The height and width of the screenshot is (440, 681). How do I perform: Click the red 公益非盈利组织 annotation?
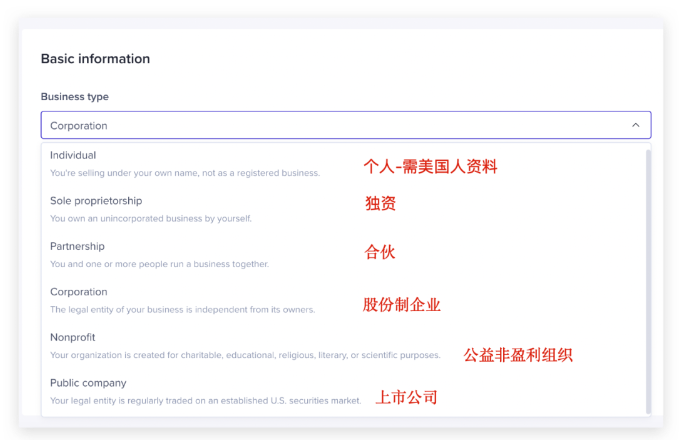517,355
